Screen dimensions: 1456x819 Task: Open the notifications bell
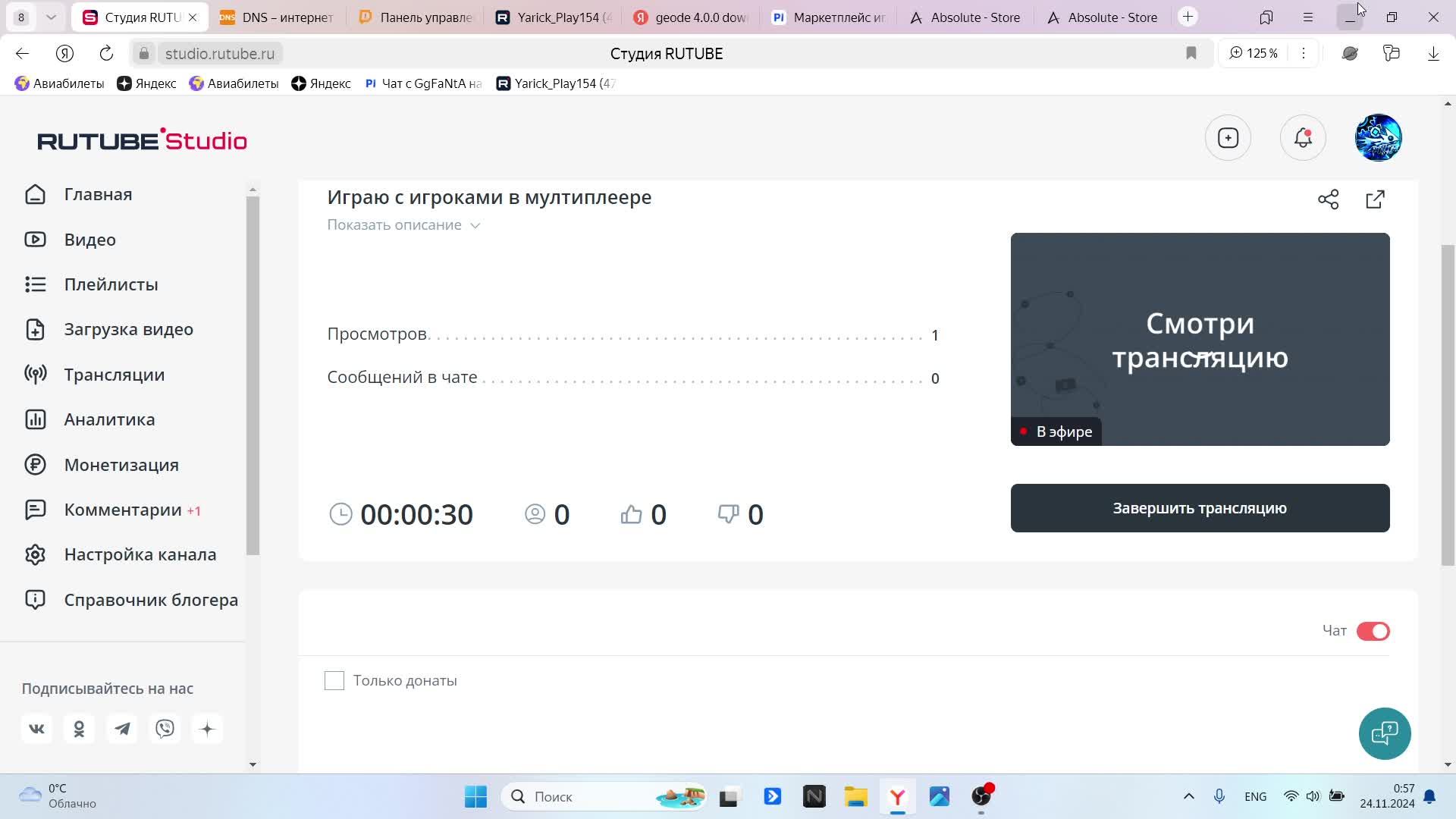click(1302, 138)
